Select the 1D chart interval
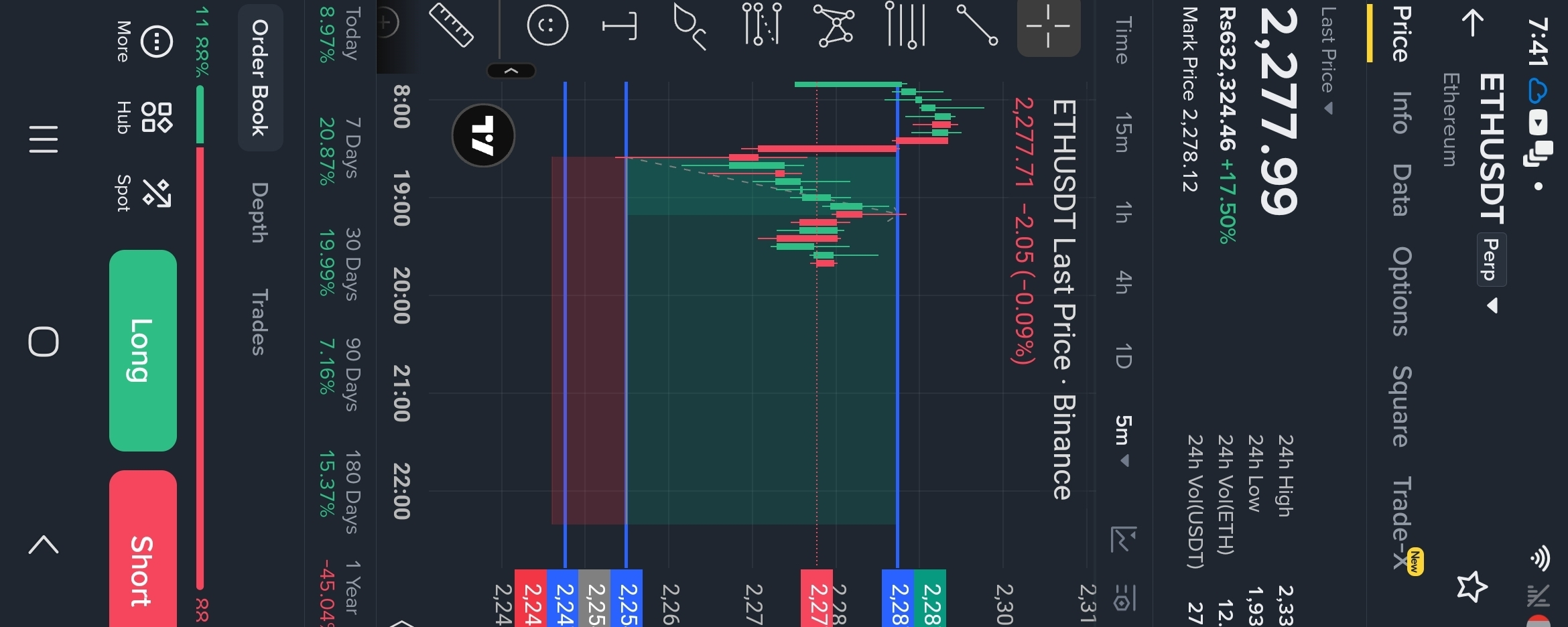1568x627 pixels. (1124, 356)
